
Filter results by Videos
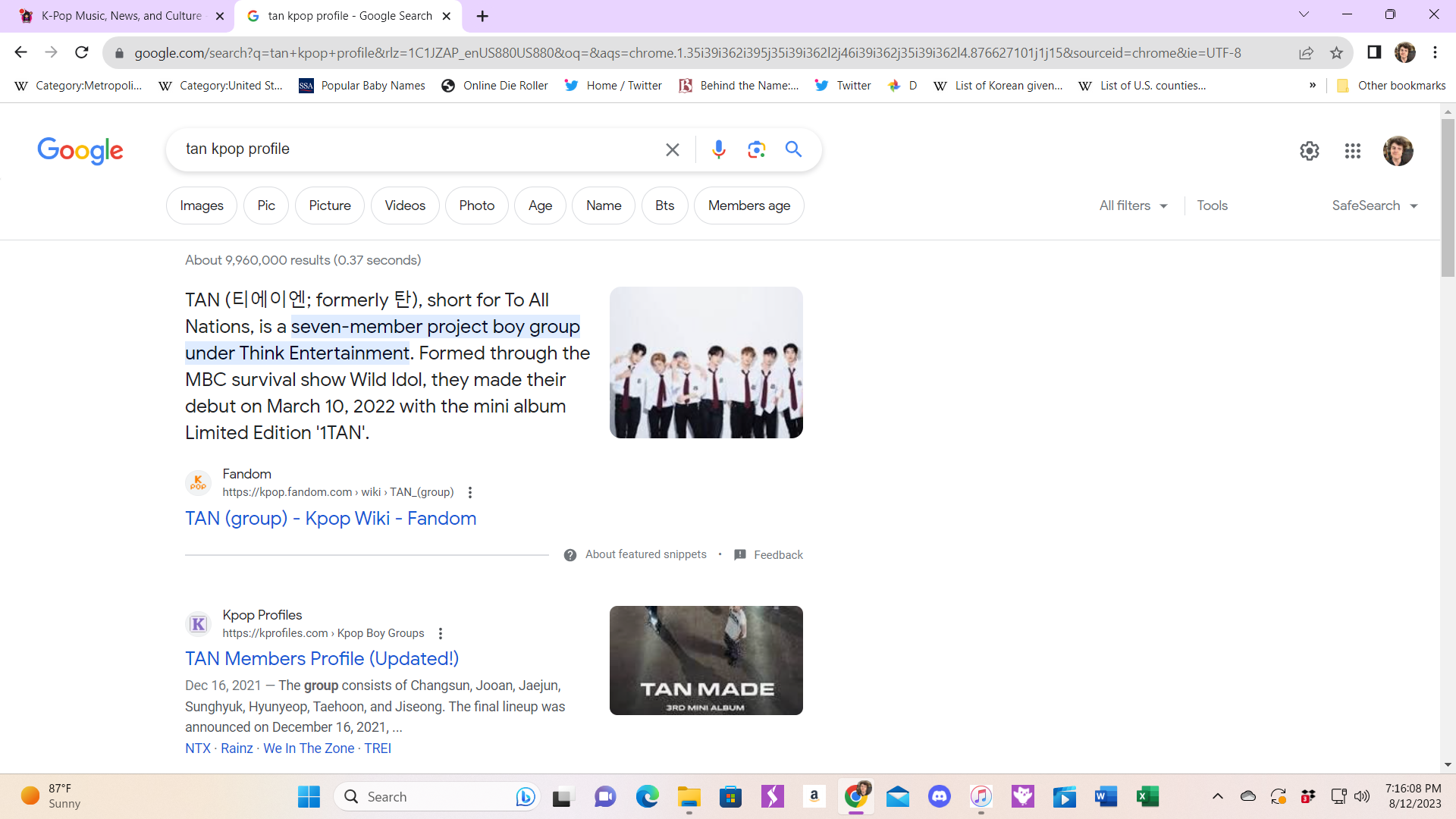pos(405,206)
